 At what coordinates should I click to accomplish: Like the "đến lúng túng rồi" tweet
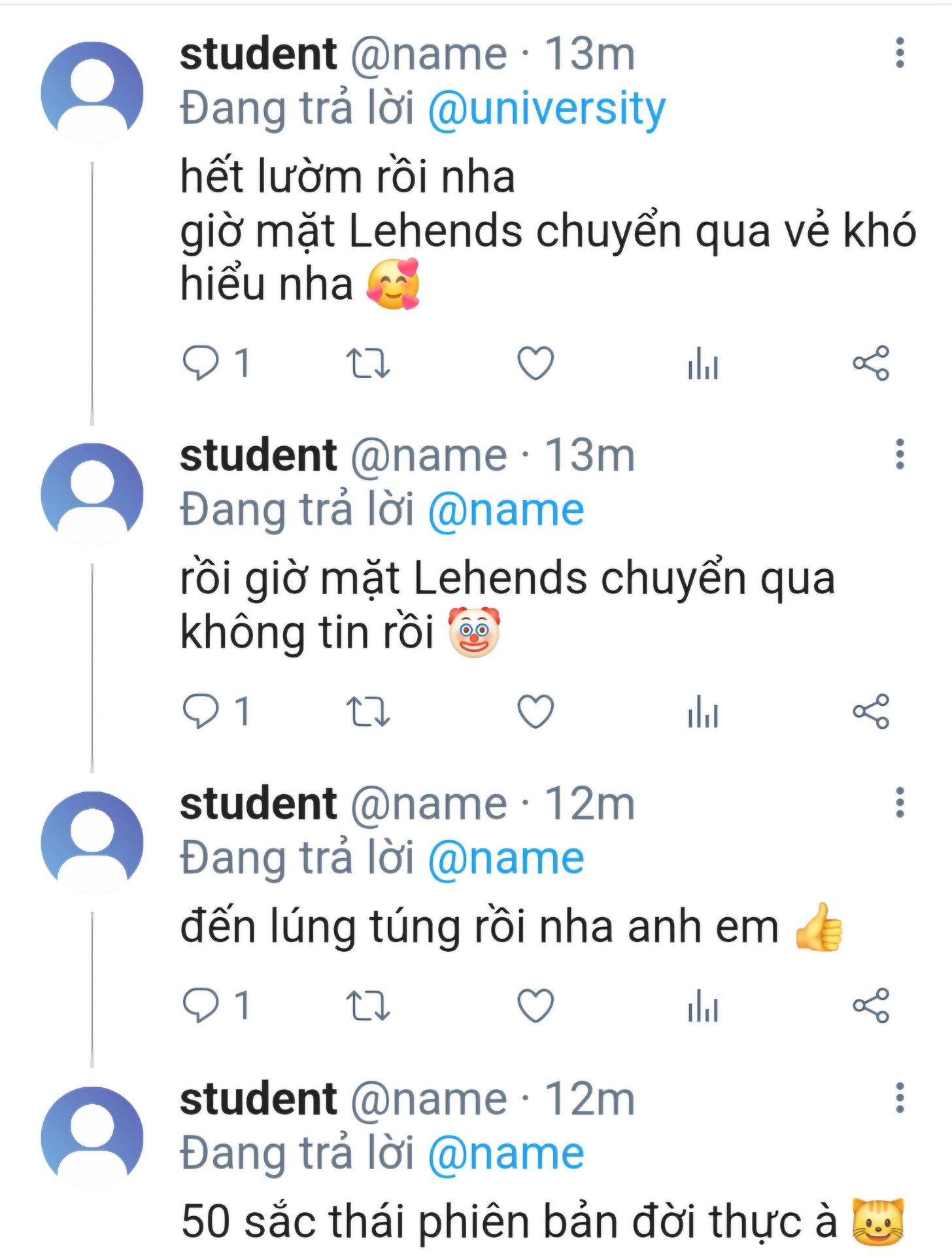tap(535, 1005)
